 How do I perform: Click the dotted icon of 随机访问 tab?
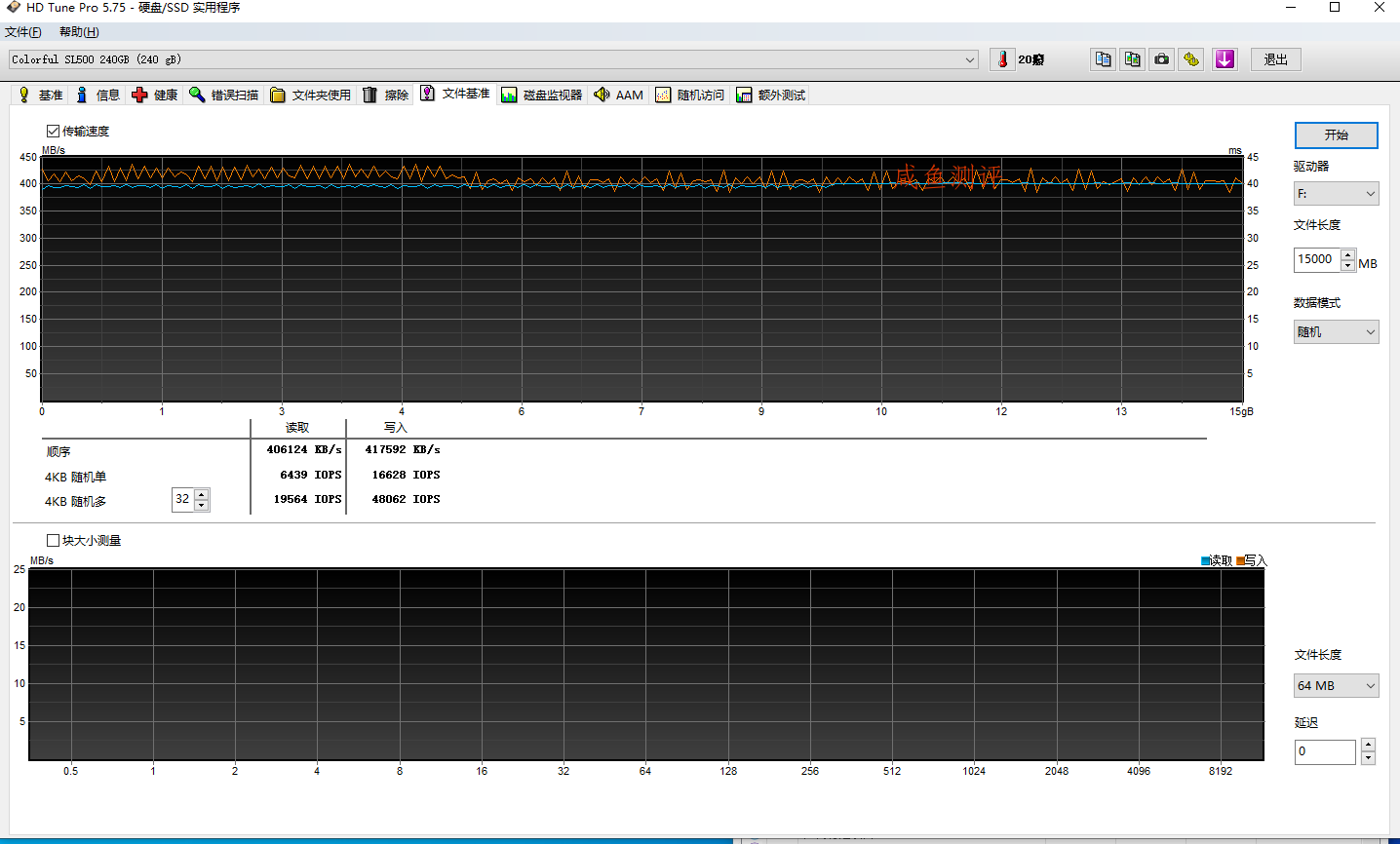click(663, 95)
